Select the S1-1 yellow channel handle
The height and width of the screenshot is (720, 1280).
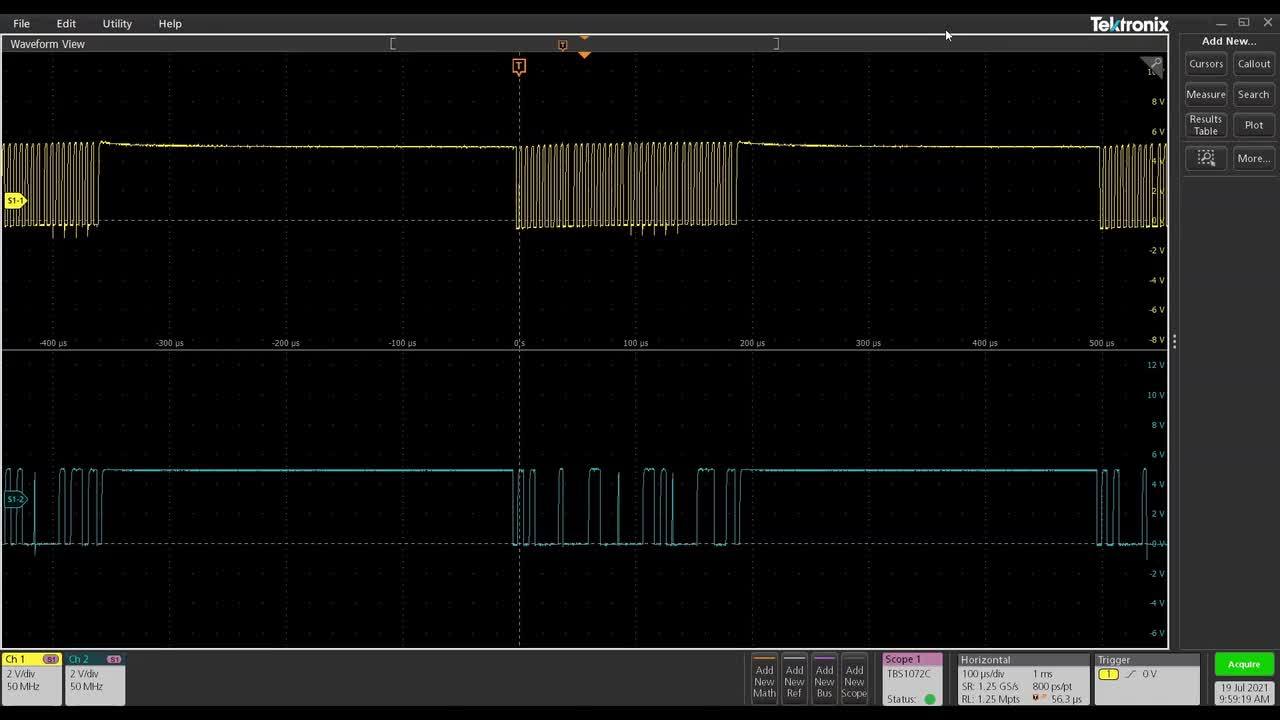pos(14,201)
